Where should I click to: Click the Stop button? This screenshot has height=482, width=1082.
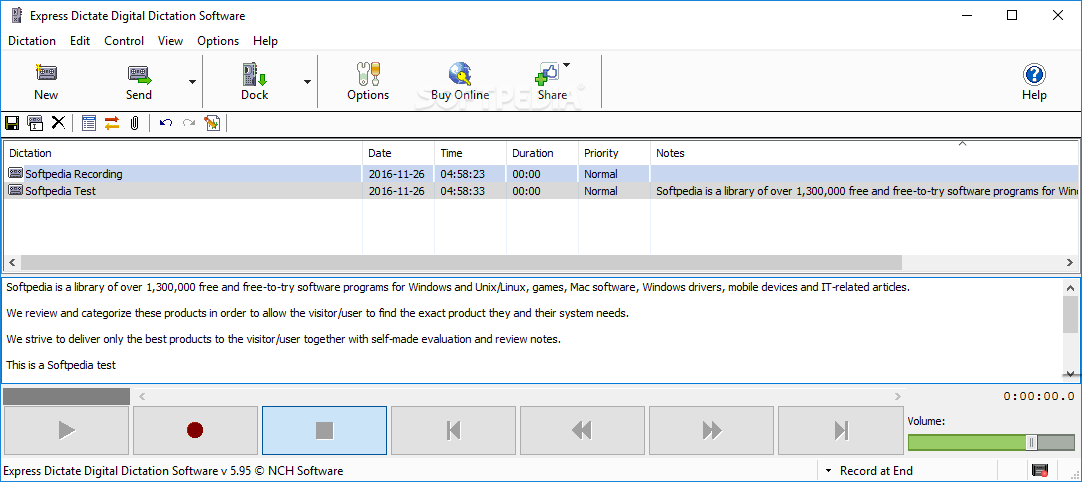[324, 430]
